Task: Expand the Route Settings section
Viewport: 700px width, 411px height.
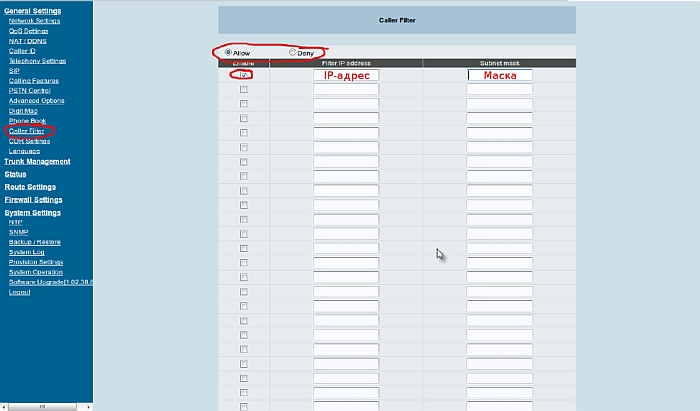Action: tap(30, 187)
